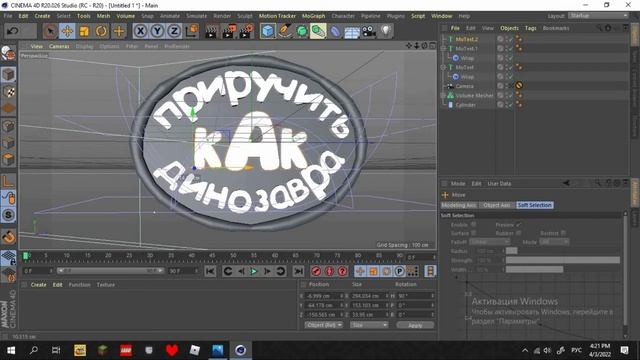Click Record Active Objects red button
The image size is (640, 360).
click(x=316, y=271)
